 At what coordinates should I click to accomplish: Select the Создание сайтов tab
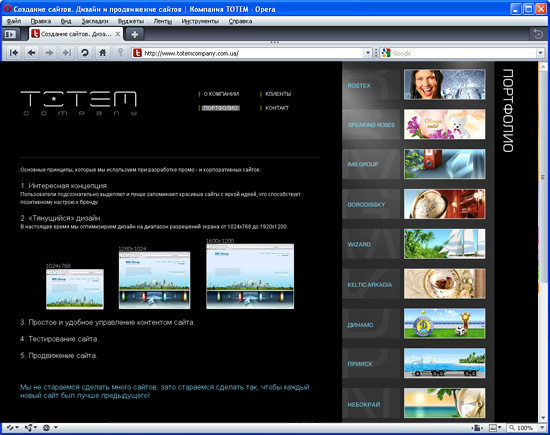(76, 34)
